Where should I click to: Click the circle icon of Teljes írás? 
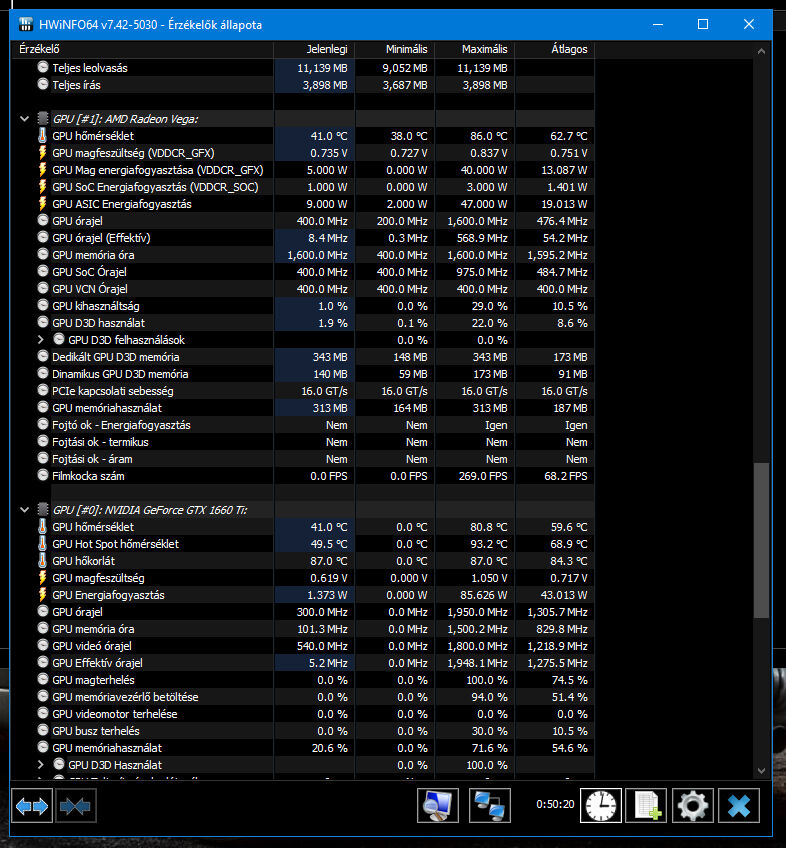coord(43,84)
